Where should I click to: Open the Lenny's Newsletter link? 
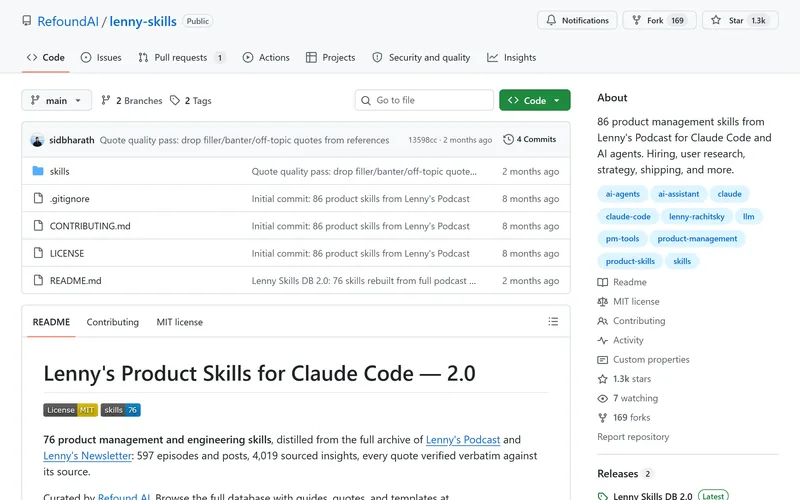point(87,456)
